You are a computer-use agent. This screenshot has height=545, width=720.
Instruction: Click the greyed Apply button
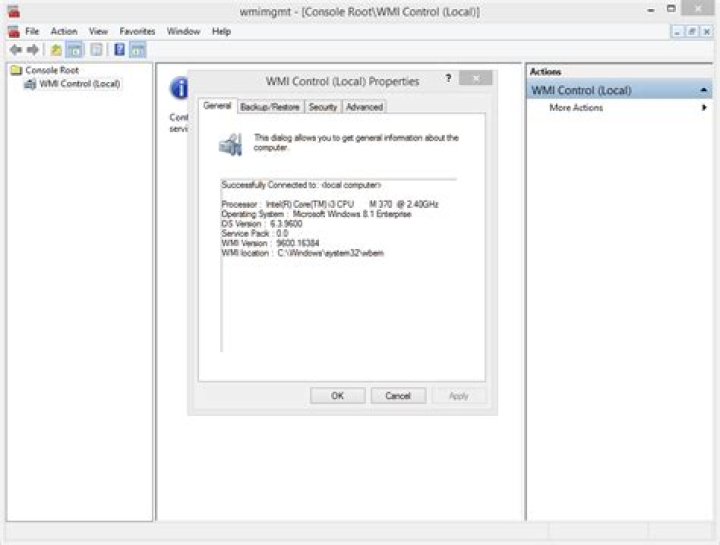click(459, 396)
